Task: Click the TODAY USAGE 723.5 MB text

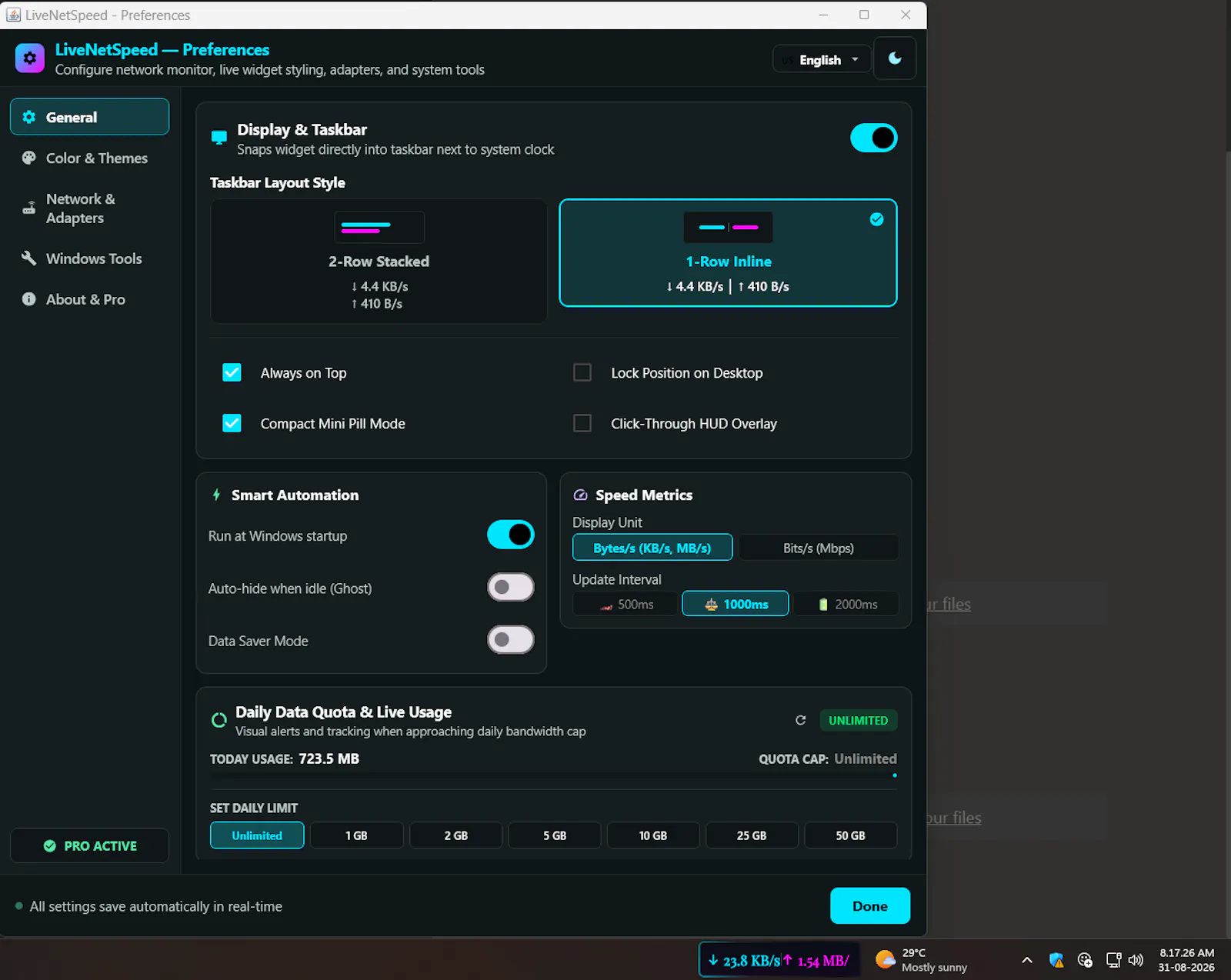Action: (x=285, y=758)
